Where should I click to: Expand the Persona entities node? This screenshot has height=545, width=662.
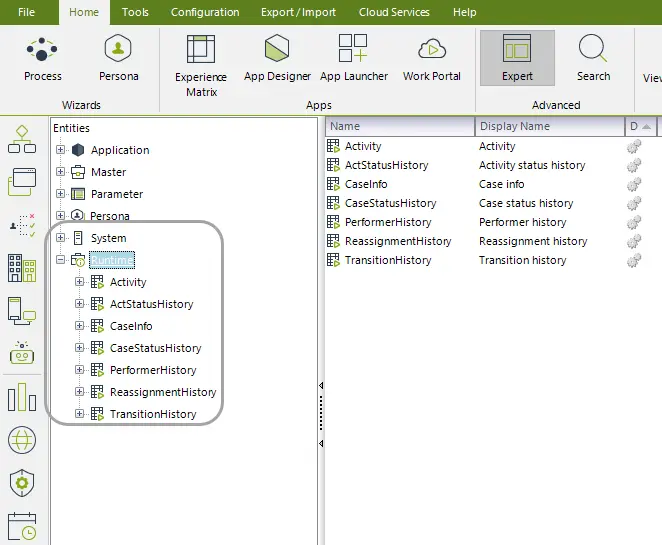tap(60, 215)
